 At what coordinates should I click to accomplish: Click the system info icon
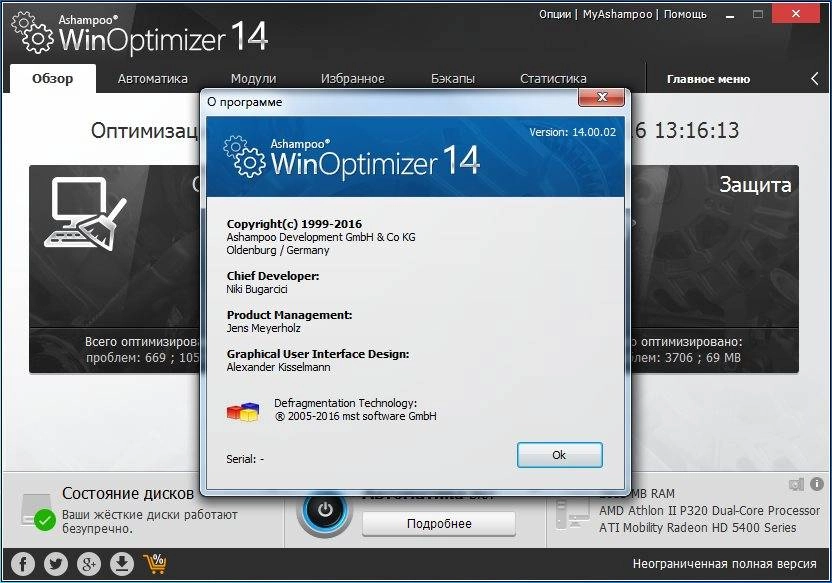pyautogui.click(x=817, y=484)
